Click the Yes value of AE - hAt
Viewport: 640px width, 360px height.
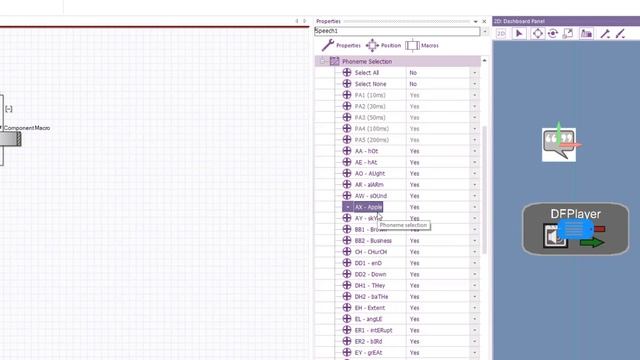click(414, 162)
